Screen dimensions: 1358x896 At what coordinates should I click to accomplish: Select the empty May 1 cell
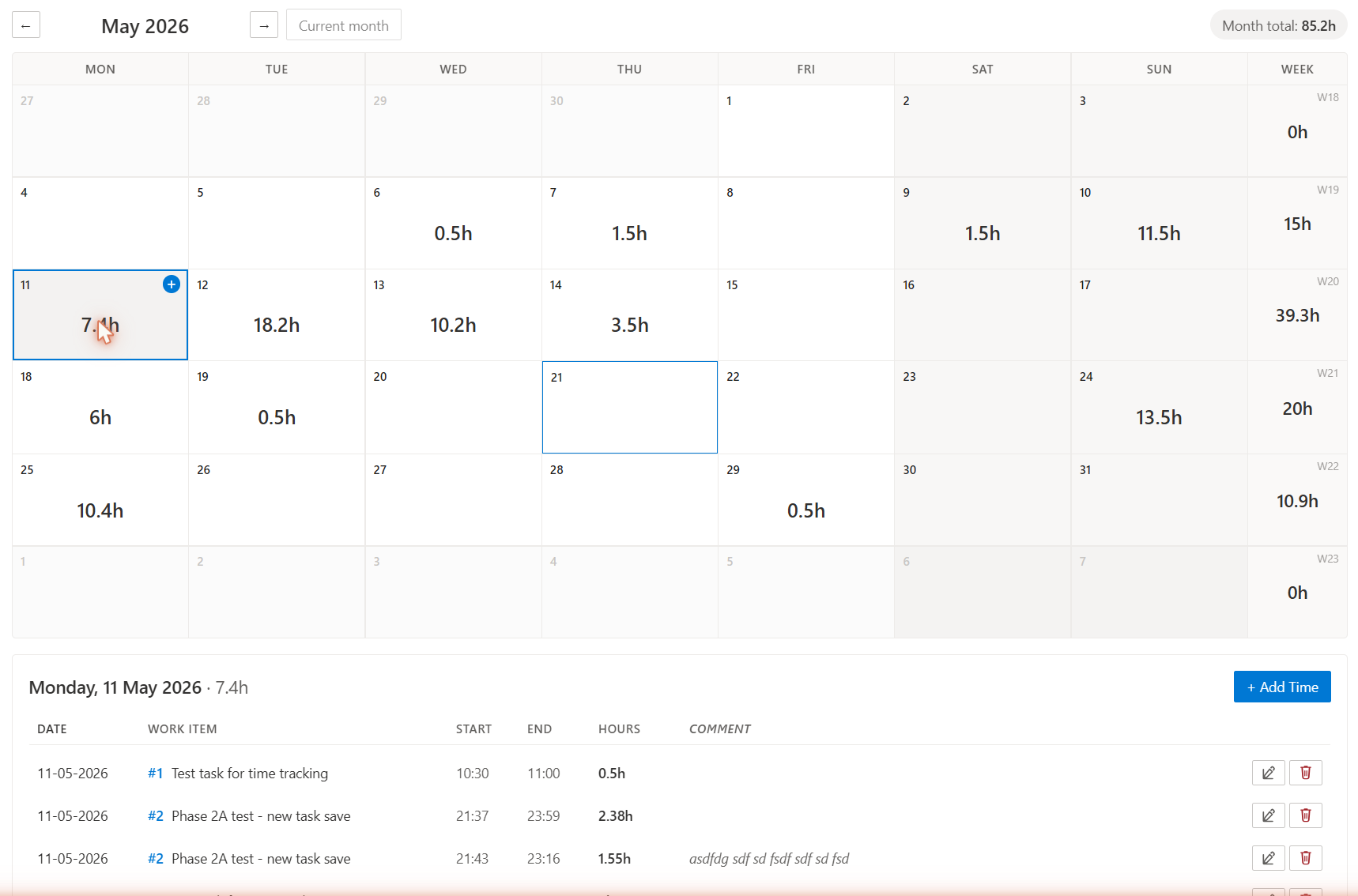806,131
